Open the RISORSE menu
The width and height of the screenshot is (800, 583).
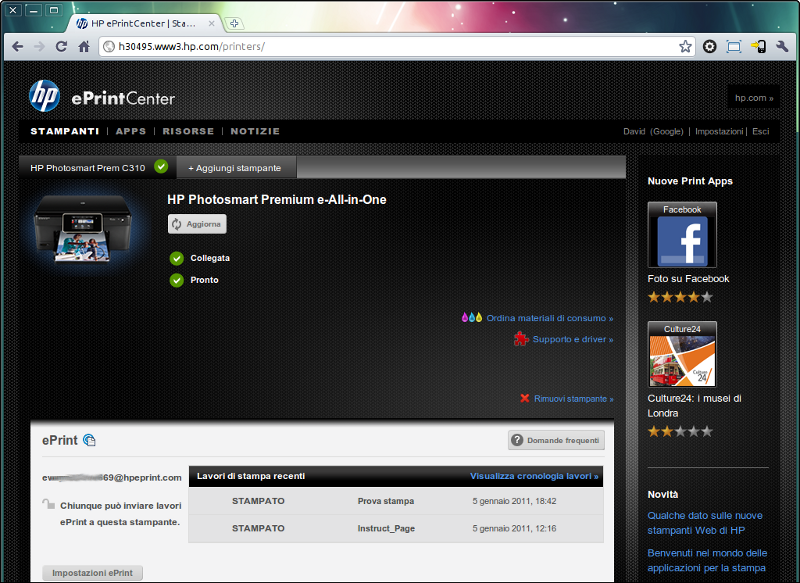188,131
